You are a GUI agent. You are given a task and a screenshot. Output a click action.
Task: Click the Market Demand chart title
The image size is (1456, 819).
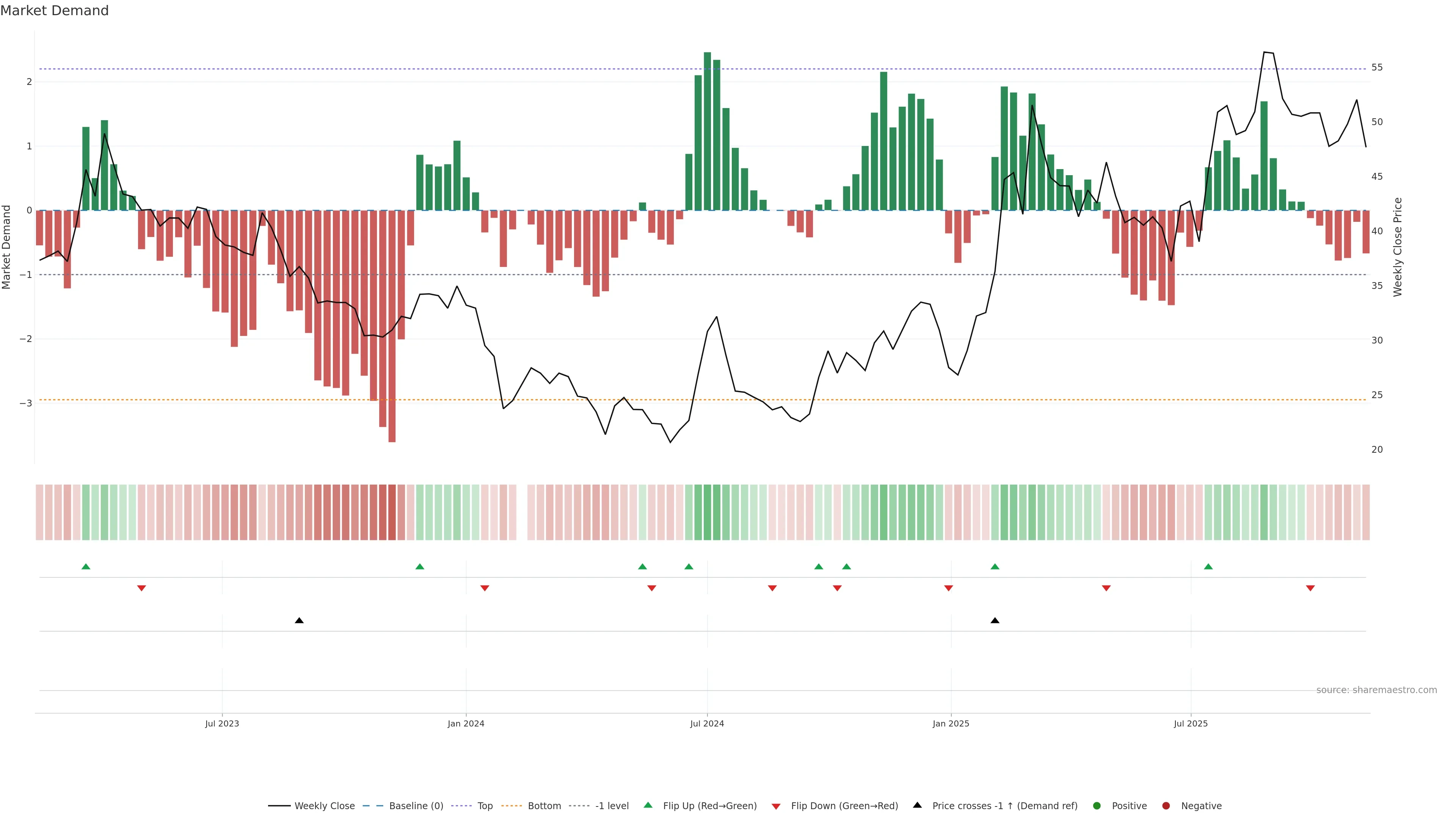(54, 11)
